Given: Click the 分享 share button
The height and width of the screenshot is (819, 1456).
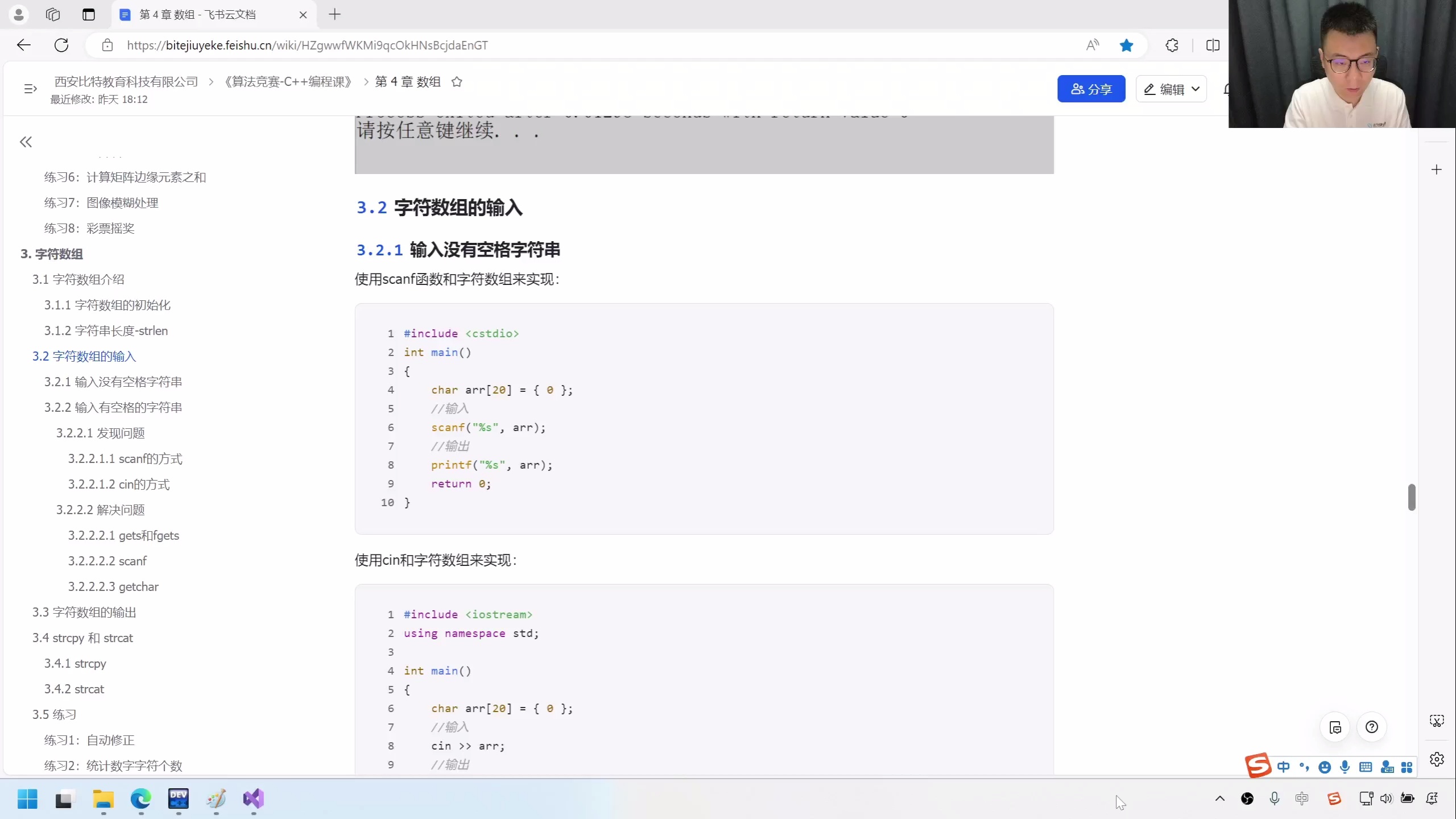Looking at the screenshot, I should click(1091, 89).
